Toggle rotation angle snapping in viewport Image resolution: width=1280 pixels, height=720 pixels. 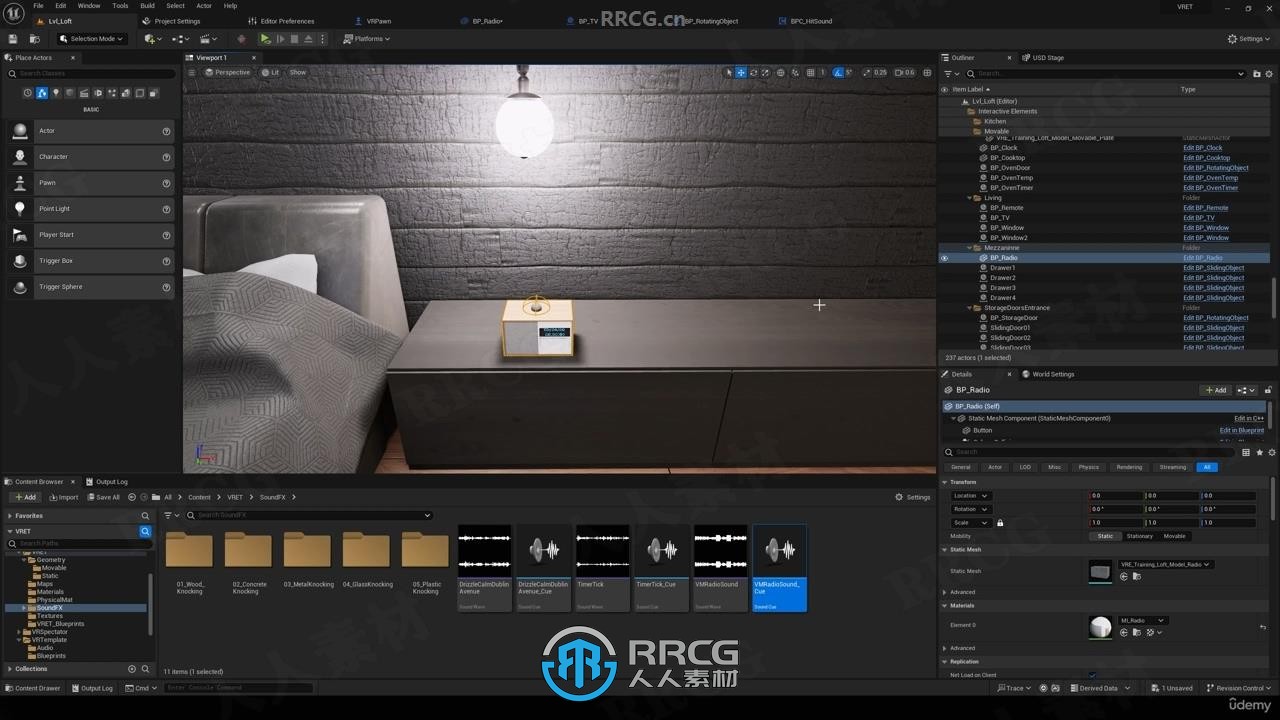[x=838, y=72]
